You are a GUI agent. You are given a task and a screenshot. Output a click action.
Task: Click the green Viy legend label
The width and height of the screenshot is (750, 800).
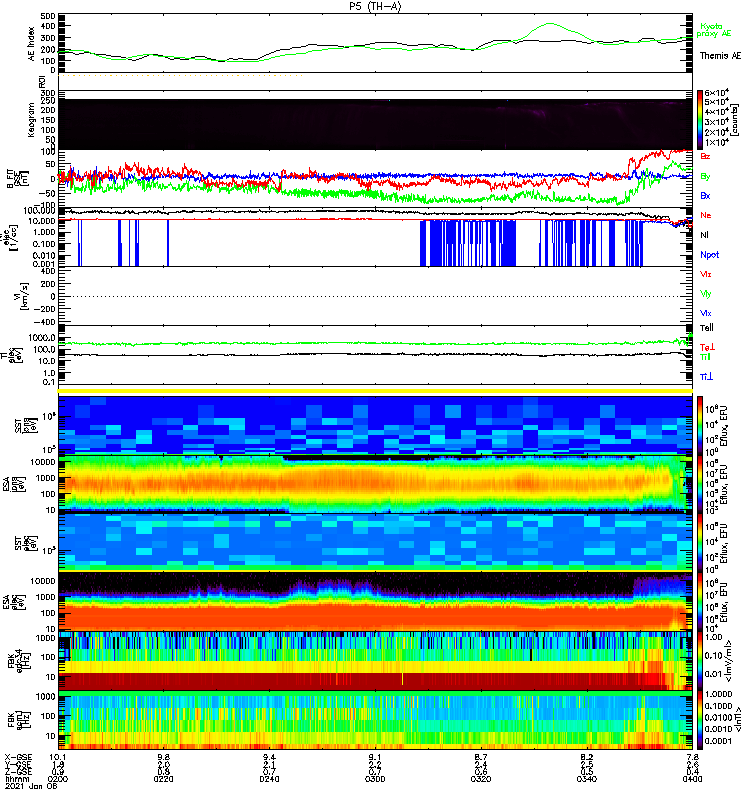706,294
